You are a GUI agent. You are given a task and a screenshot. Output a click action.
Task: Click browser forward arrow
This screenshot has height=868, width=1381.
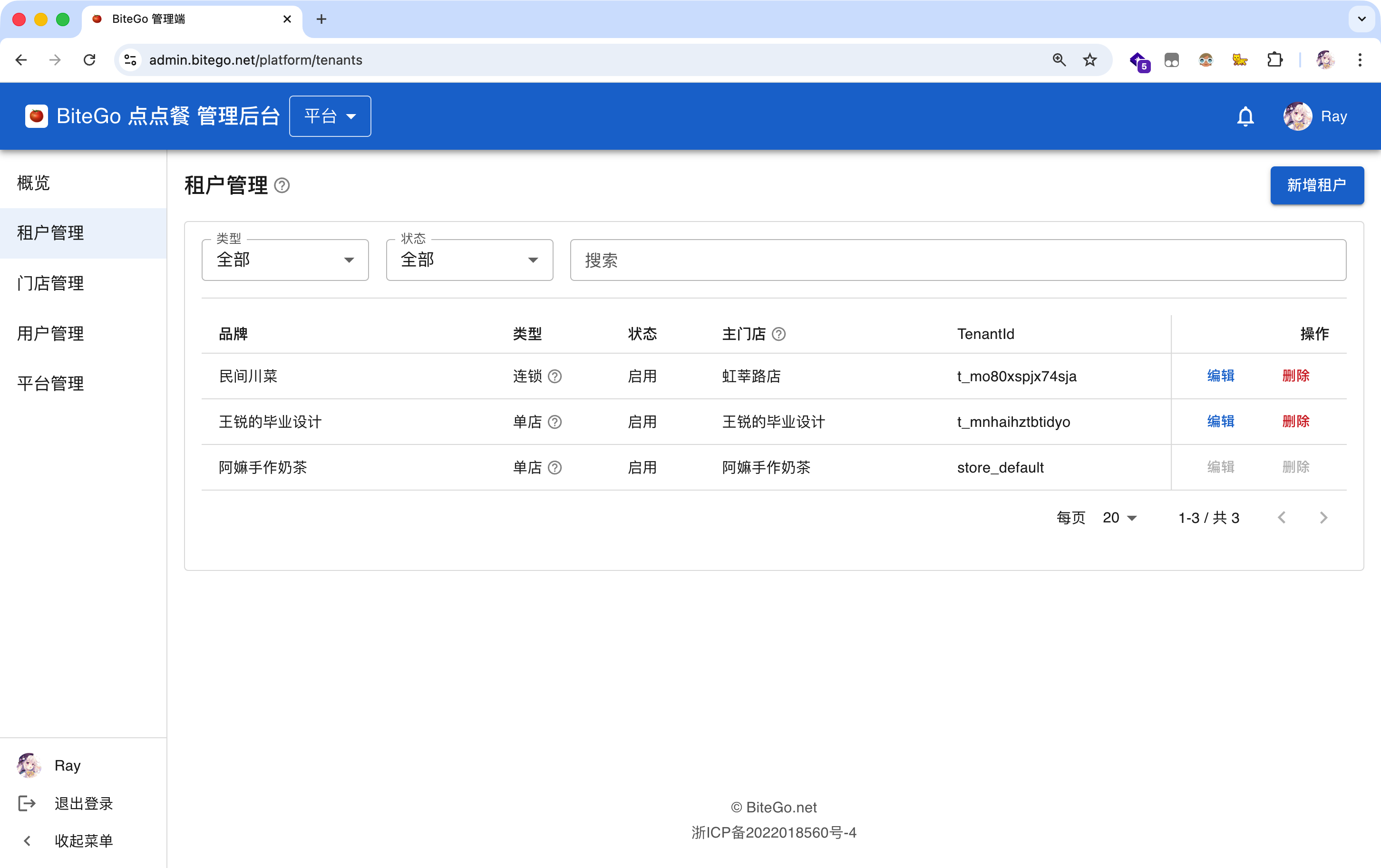(55, 59)
